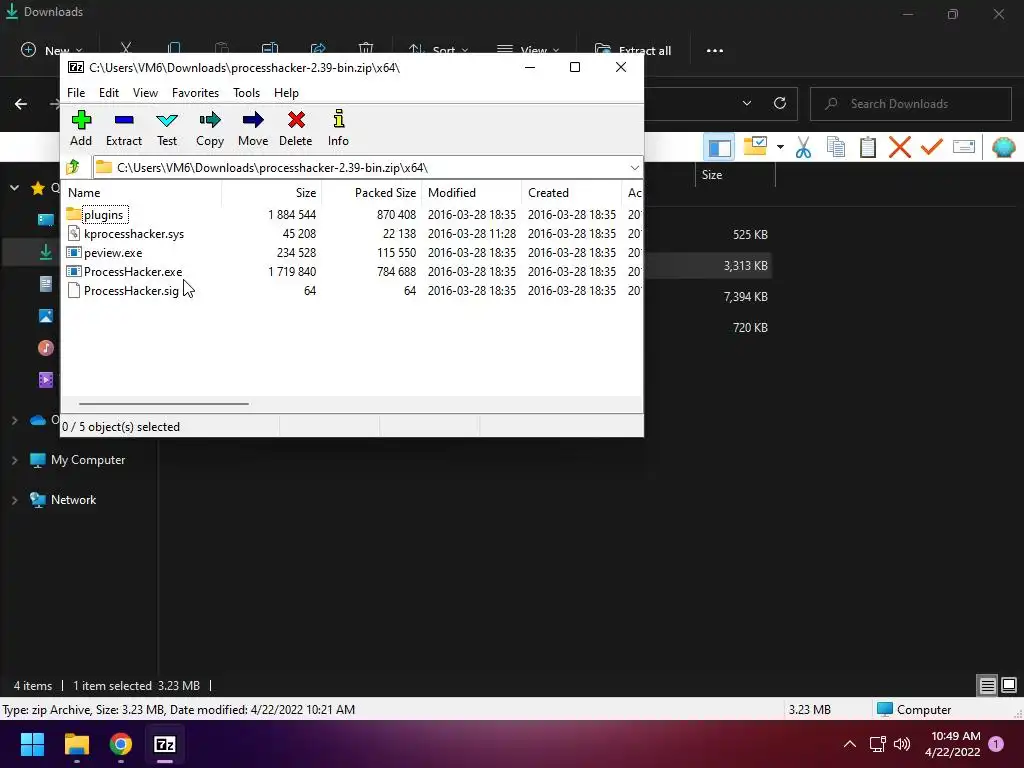Click the horizontal scrollbar in 7-Zip list
The width and height of the screenshot is (1024, 768).
coord(163,404)
